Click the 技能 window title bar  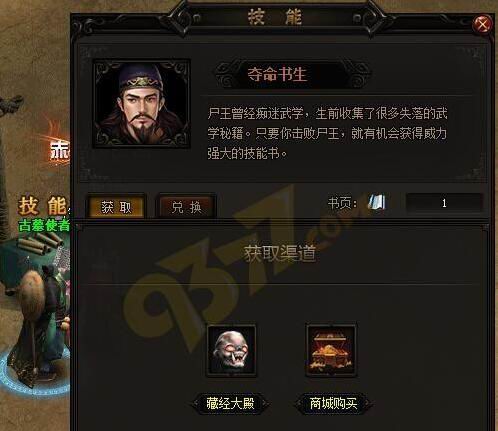[275, 17]
